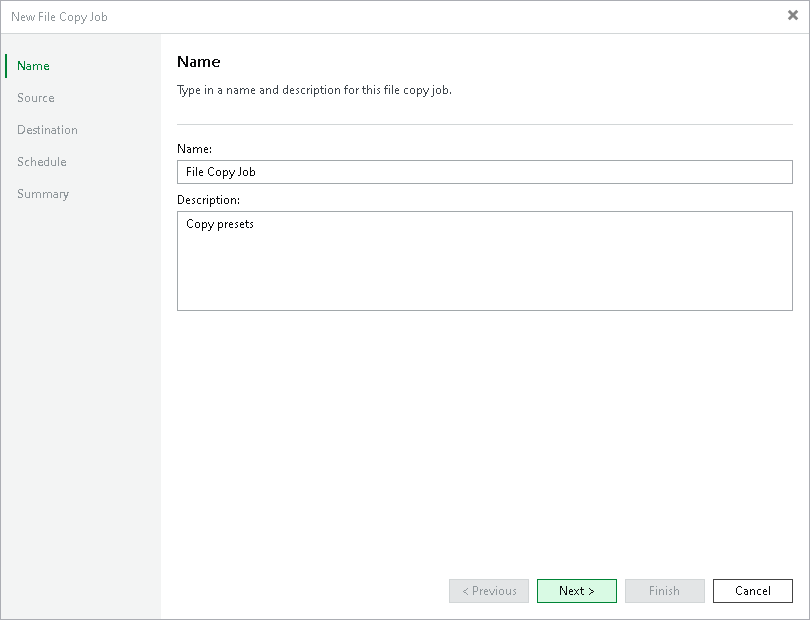Switch to the Schedule step

[42, 162]
